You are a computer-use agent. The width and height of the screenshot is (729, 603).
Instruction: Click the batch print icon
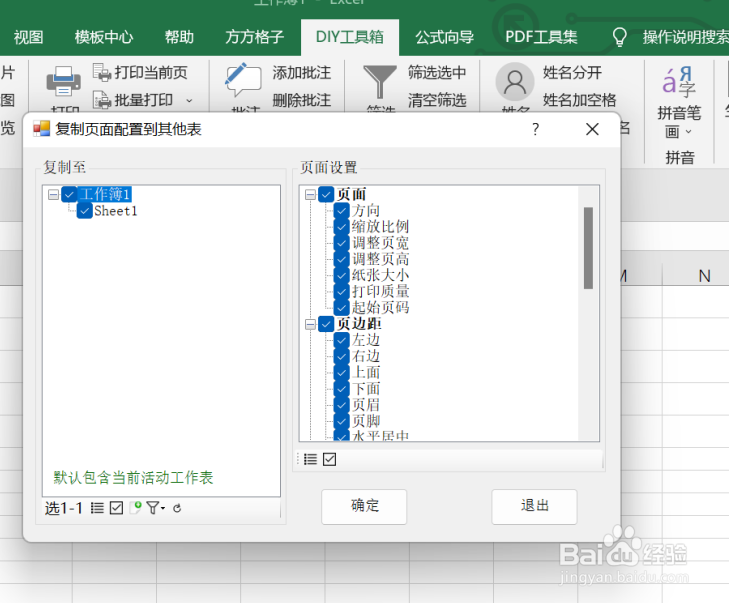click(x=102, y=100)
